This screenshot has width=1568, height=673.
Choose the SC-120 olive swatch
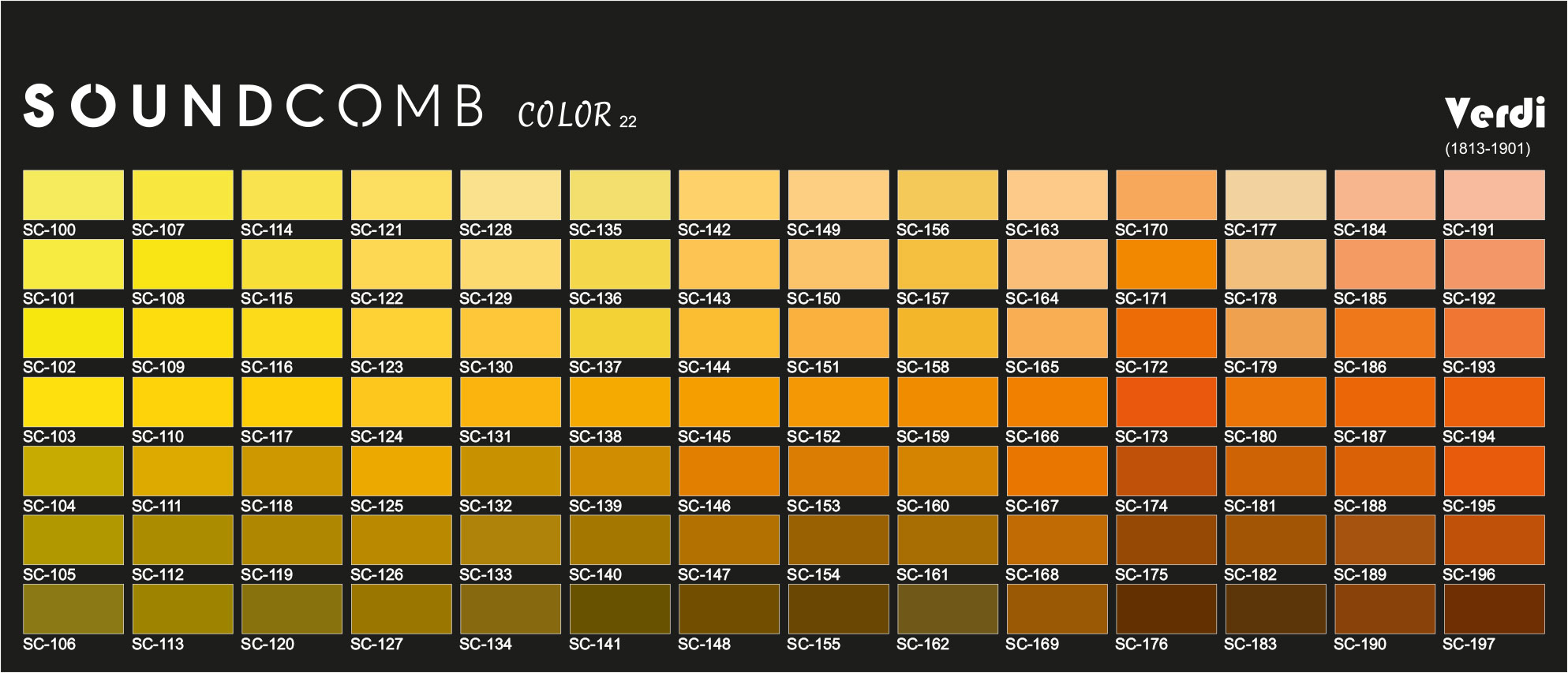(292, 609)
